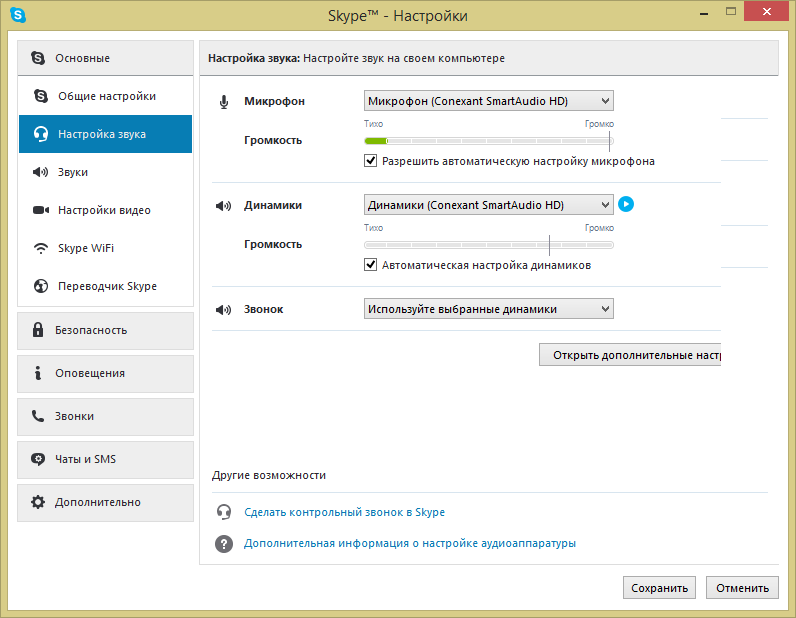This screenshot has height=618, width=796.
Task: Open the Основные section
Action: point(106,58)
